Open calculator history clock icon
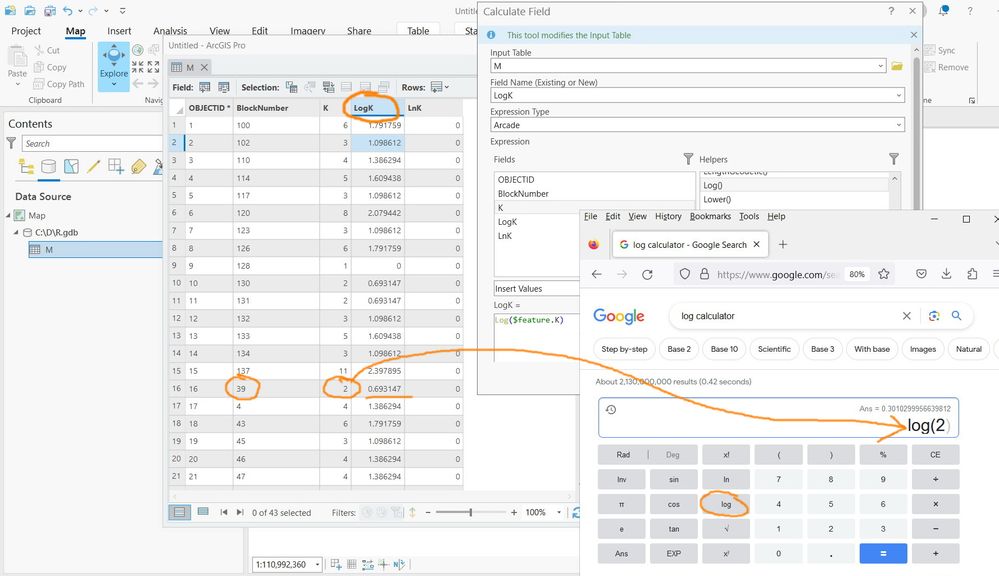999x576 pixels. (x=611, y=409)
